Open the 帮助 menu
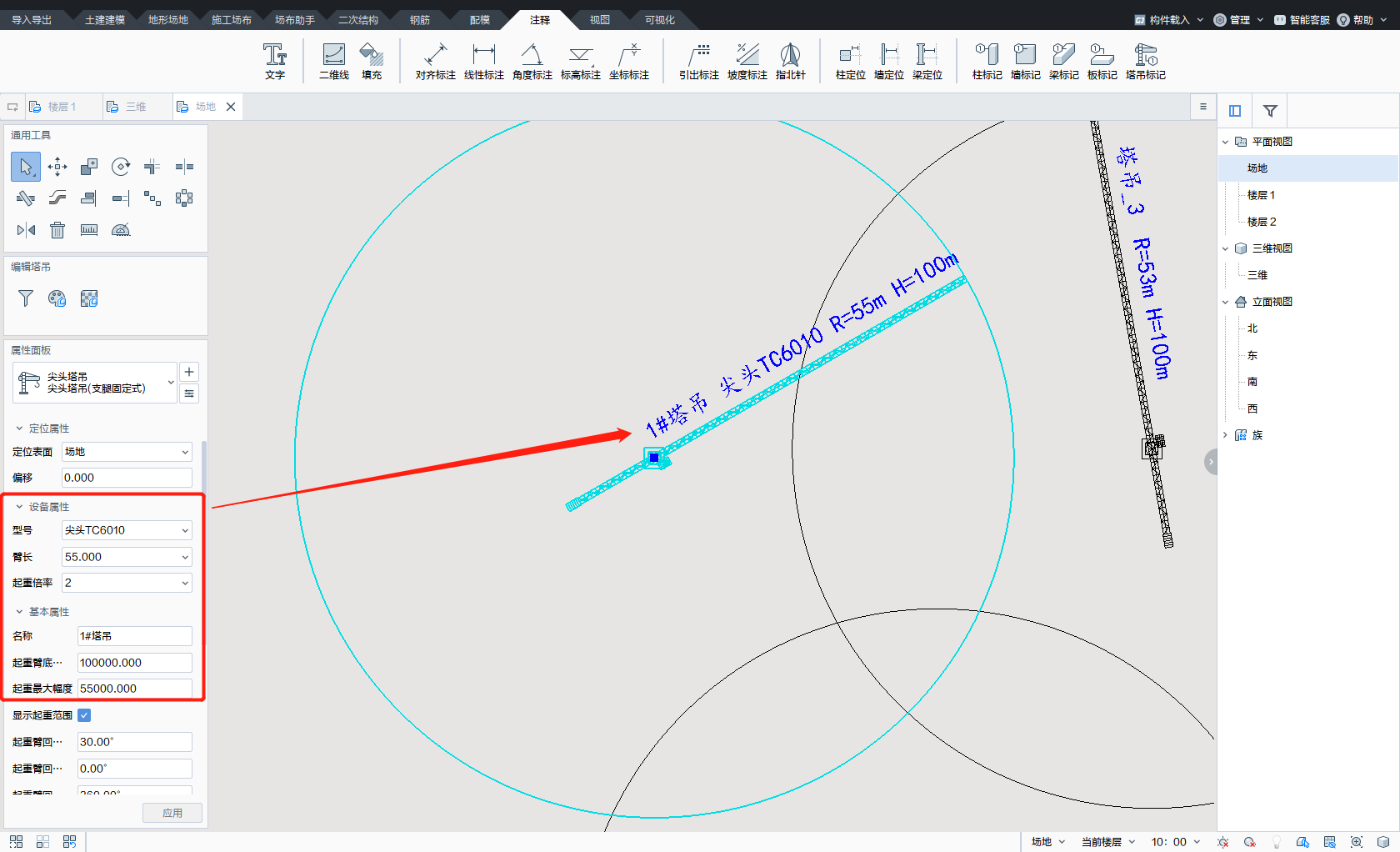Image resolution: width=1400 pixels, height=852 pixels. [x=1362, y=20]
